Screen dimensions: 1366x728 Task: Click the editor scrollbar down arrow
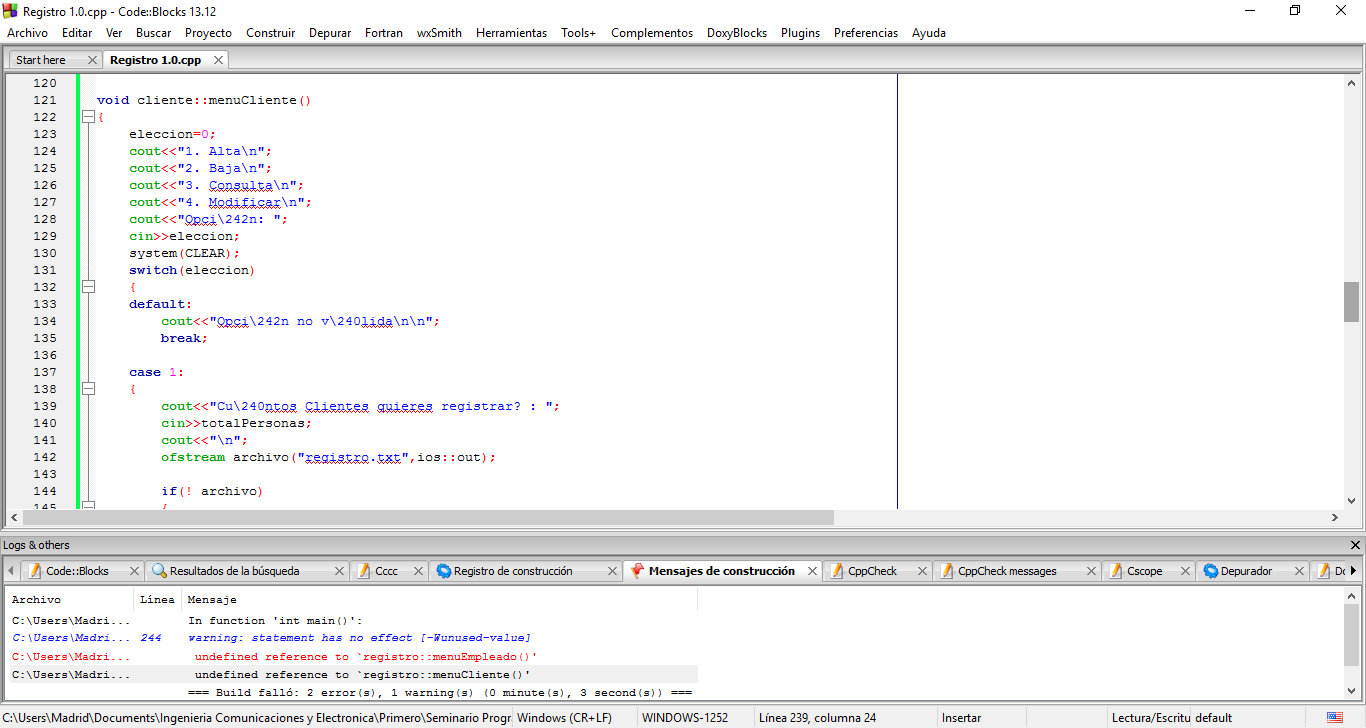pos(1351,500)
